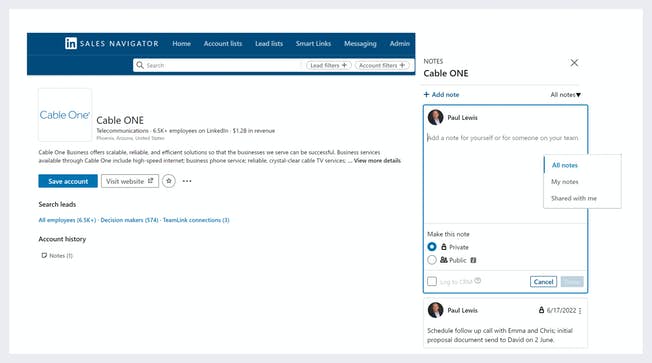This screenshot has height=363, width=652.
Task: Choose My notes from the filter menu
Action: pos(564,182)
